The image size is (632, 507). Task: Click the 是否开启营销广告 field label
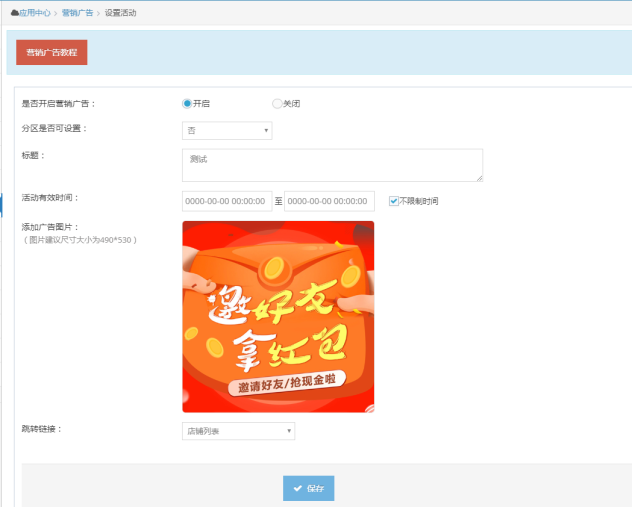[59, 103]
